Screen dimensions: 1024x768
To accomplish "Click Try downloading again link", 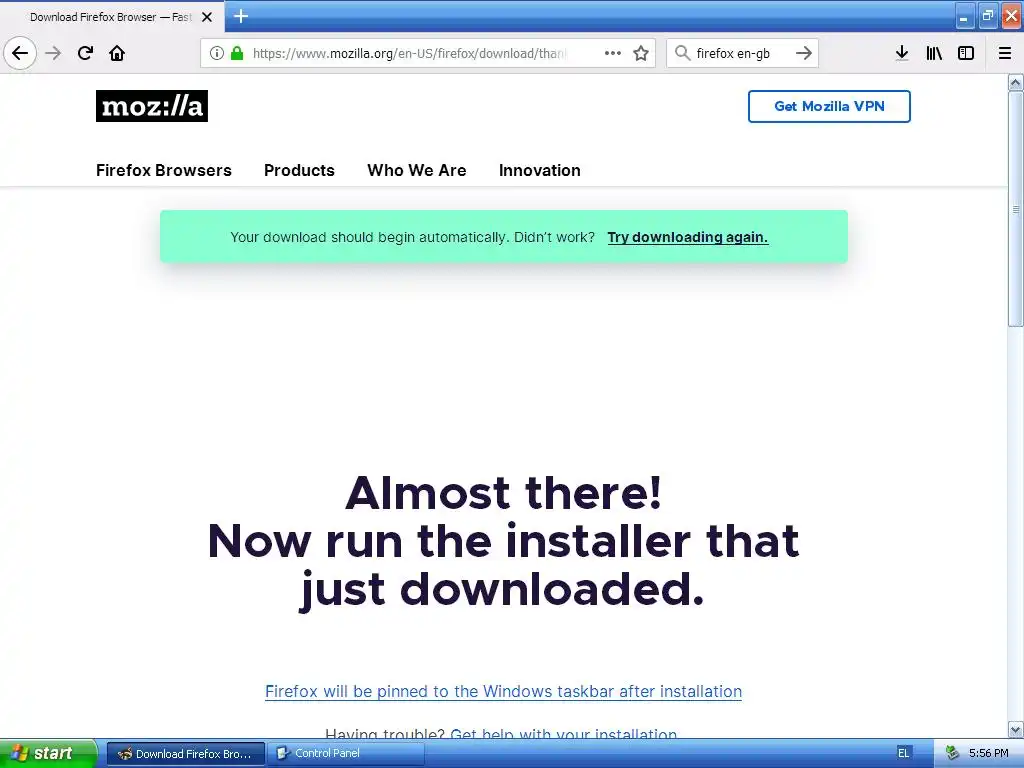I will click(x=688, y=237).
